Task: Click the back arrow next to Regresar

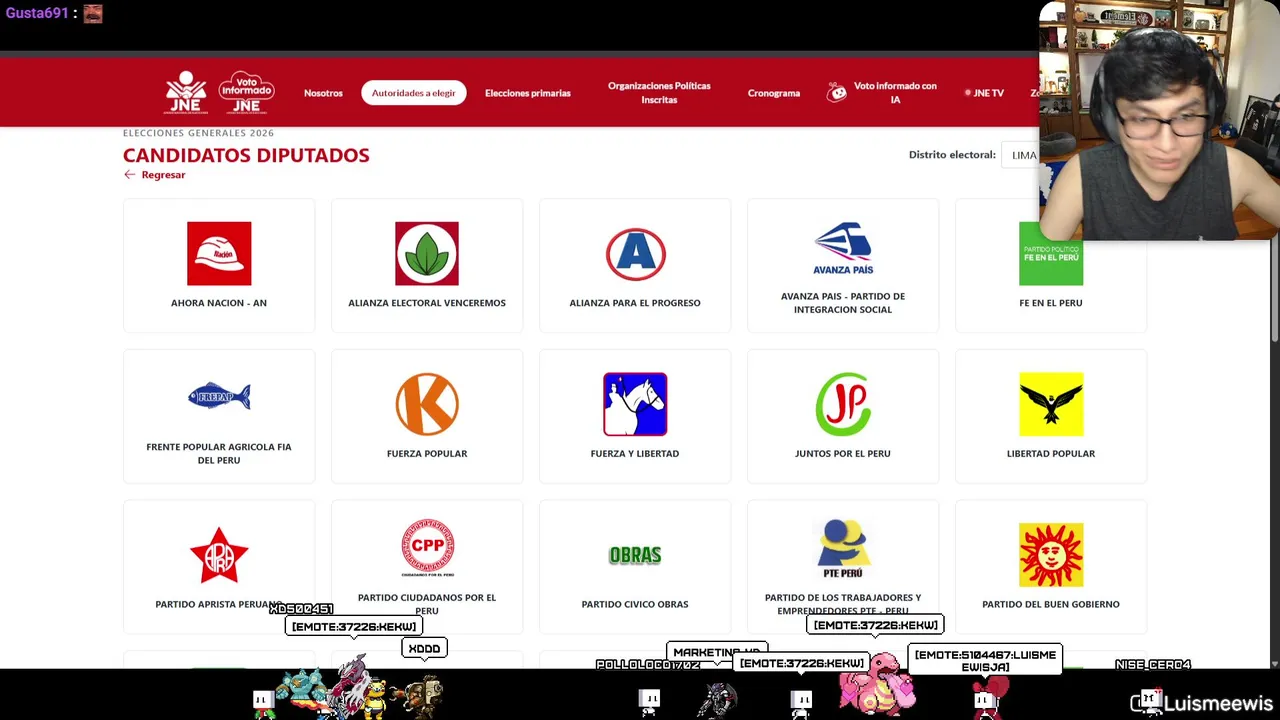Action: [129, 175]
